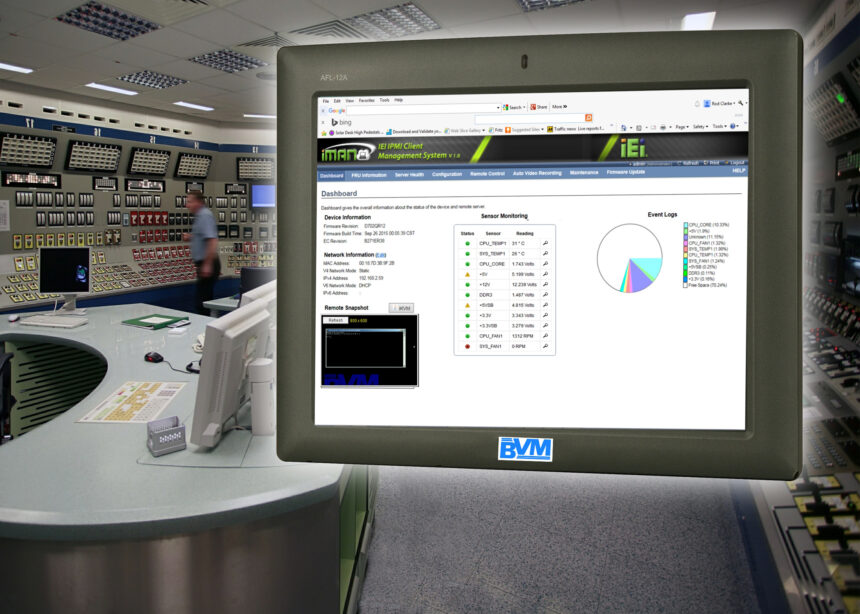860x614 pixels.
Task: Open details icon for SYS_TEMP1 sensor
Action: (x=545, y=254)
